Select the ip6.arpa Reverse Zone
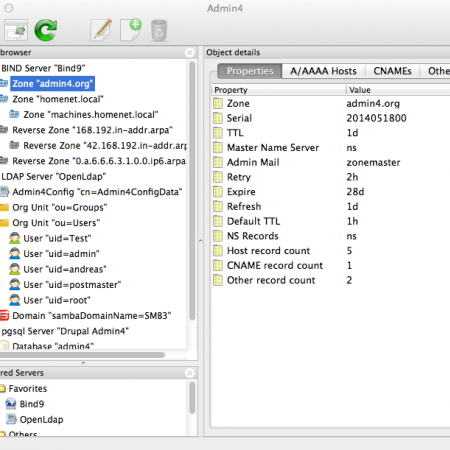 click(x=99, y=161)
